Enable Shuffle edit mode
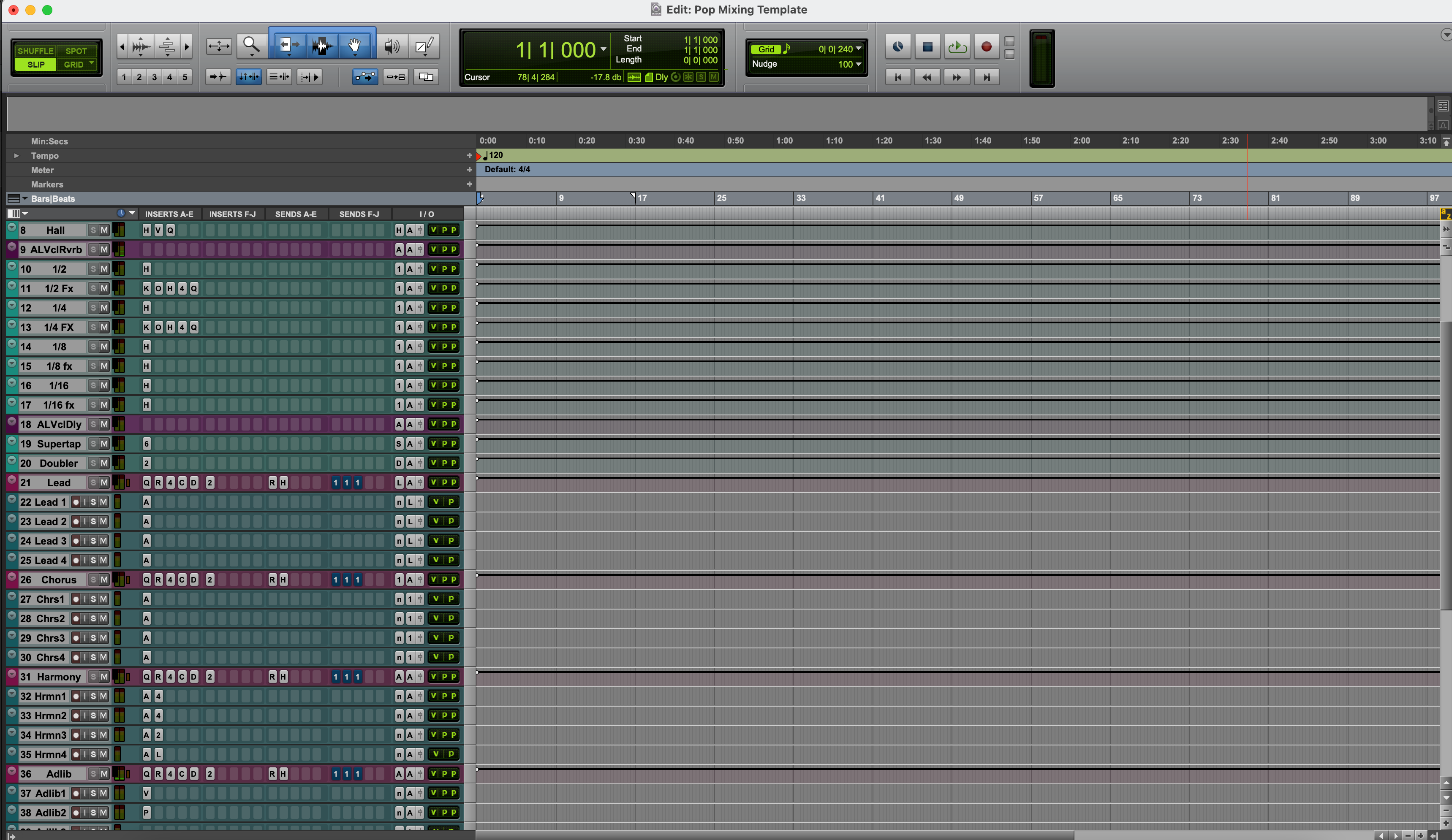 point(35,51)
